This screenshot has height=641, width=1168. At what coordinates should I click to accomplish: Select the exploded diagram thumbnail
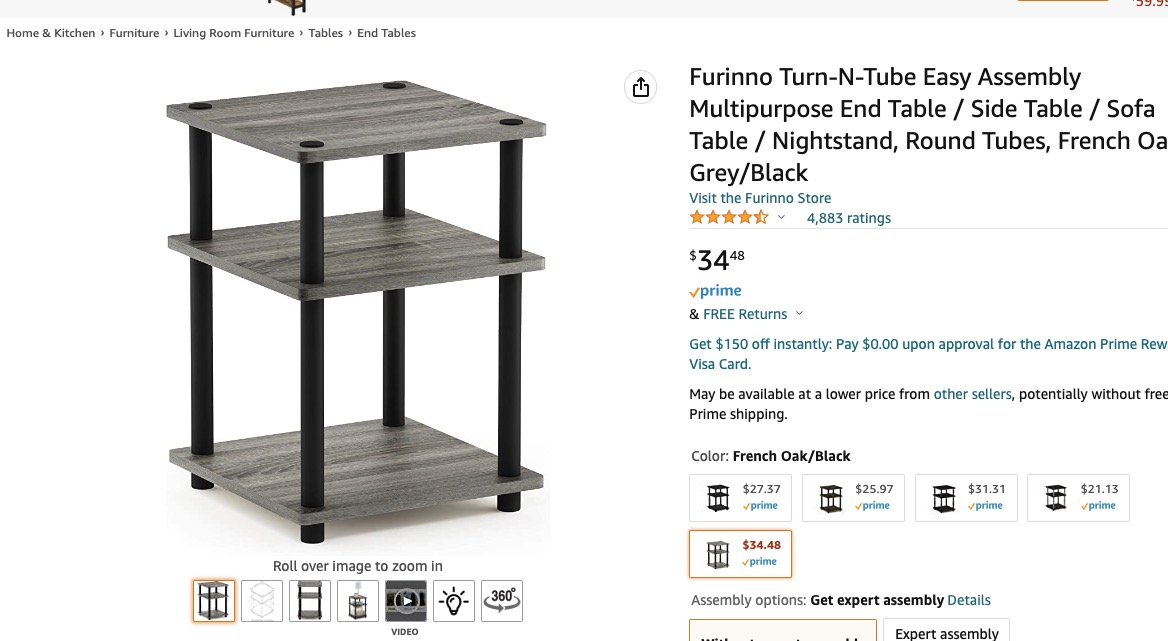262,601
